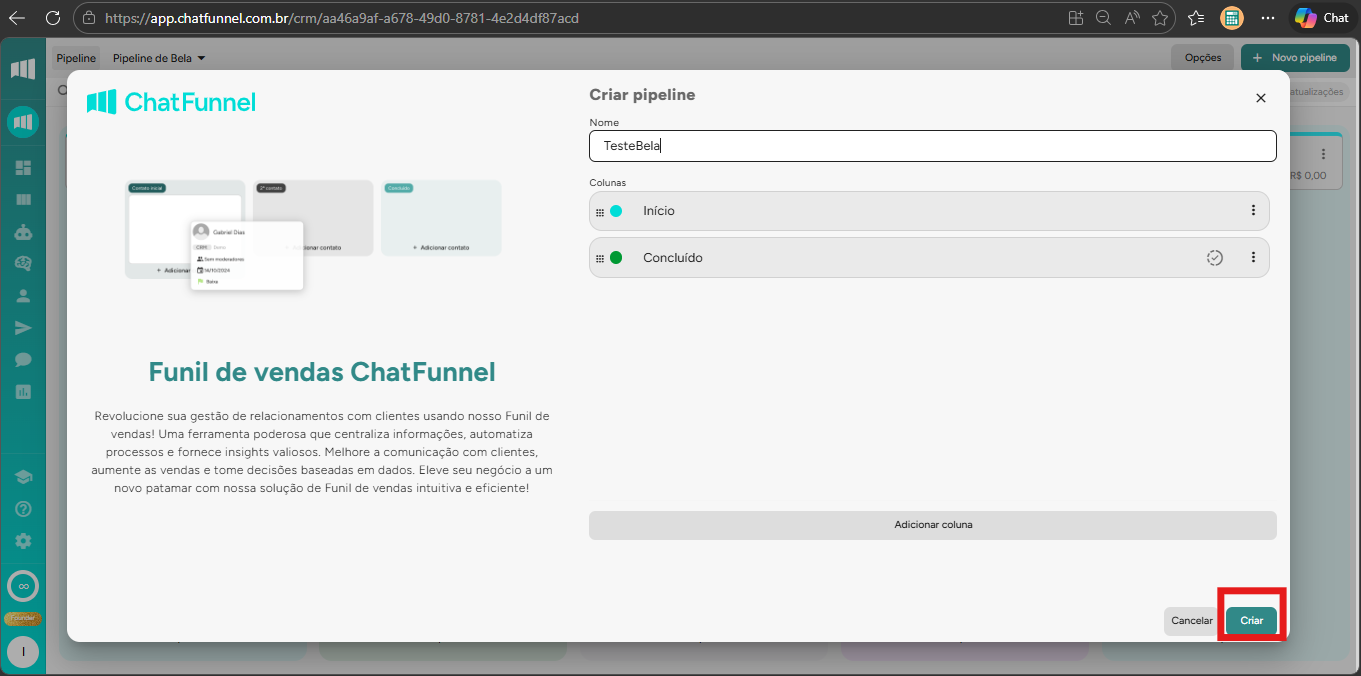
Task: Click the Founder badge in sidebar
Action: pyautogui.click(x=23, y=618)
